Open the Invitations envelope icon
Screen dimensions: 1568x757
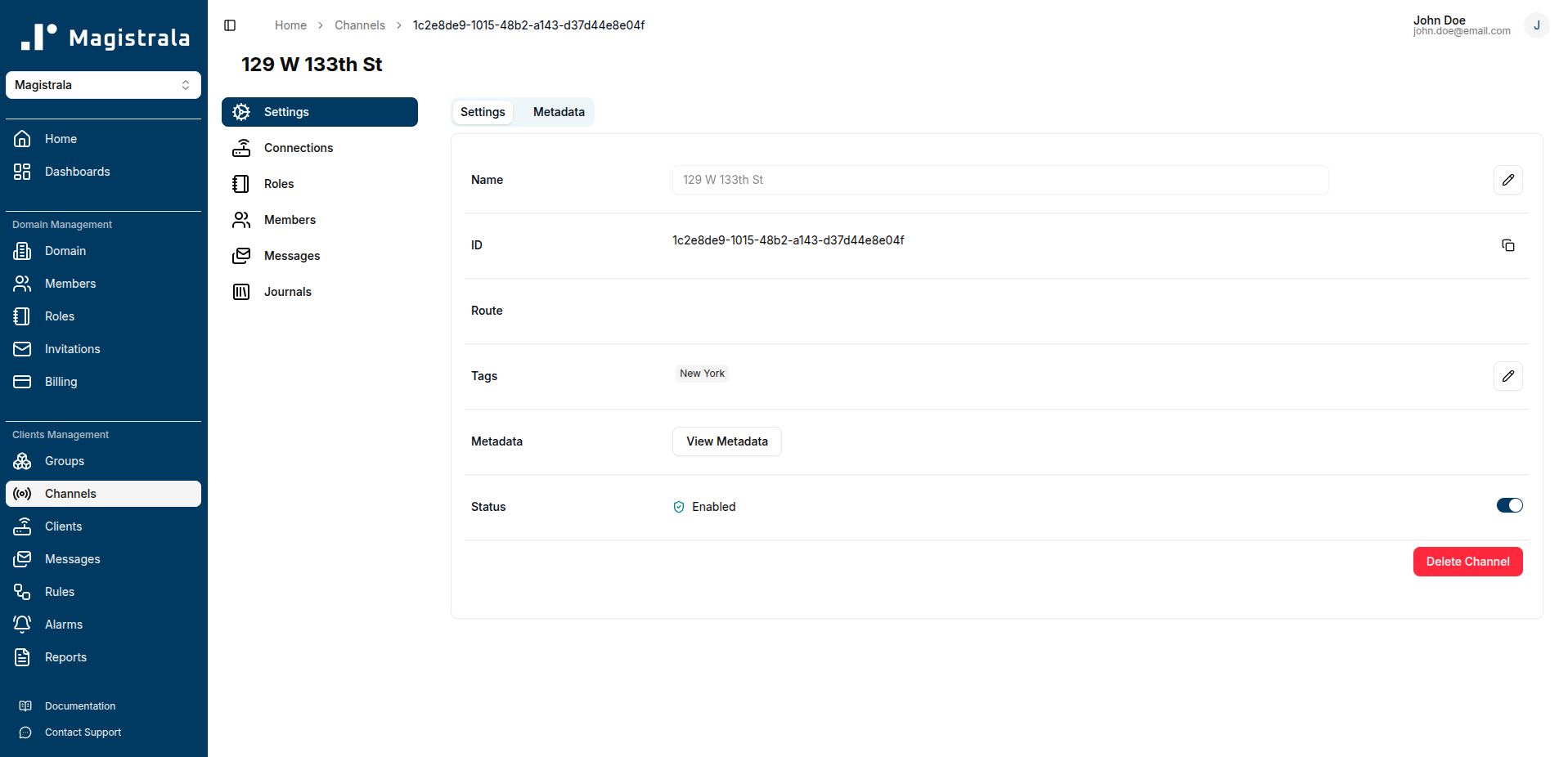click(x=22, y=349)
